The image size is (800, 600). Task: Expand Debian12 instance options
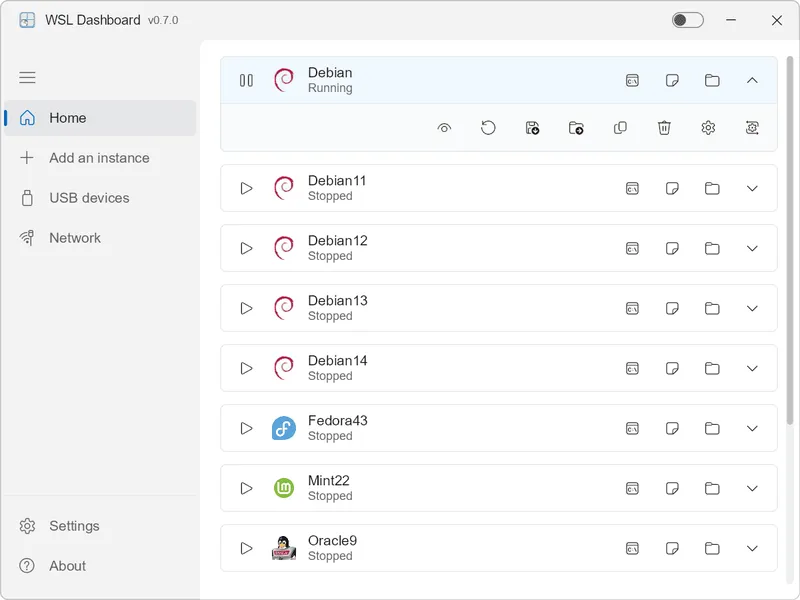tap(752, 248)
